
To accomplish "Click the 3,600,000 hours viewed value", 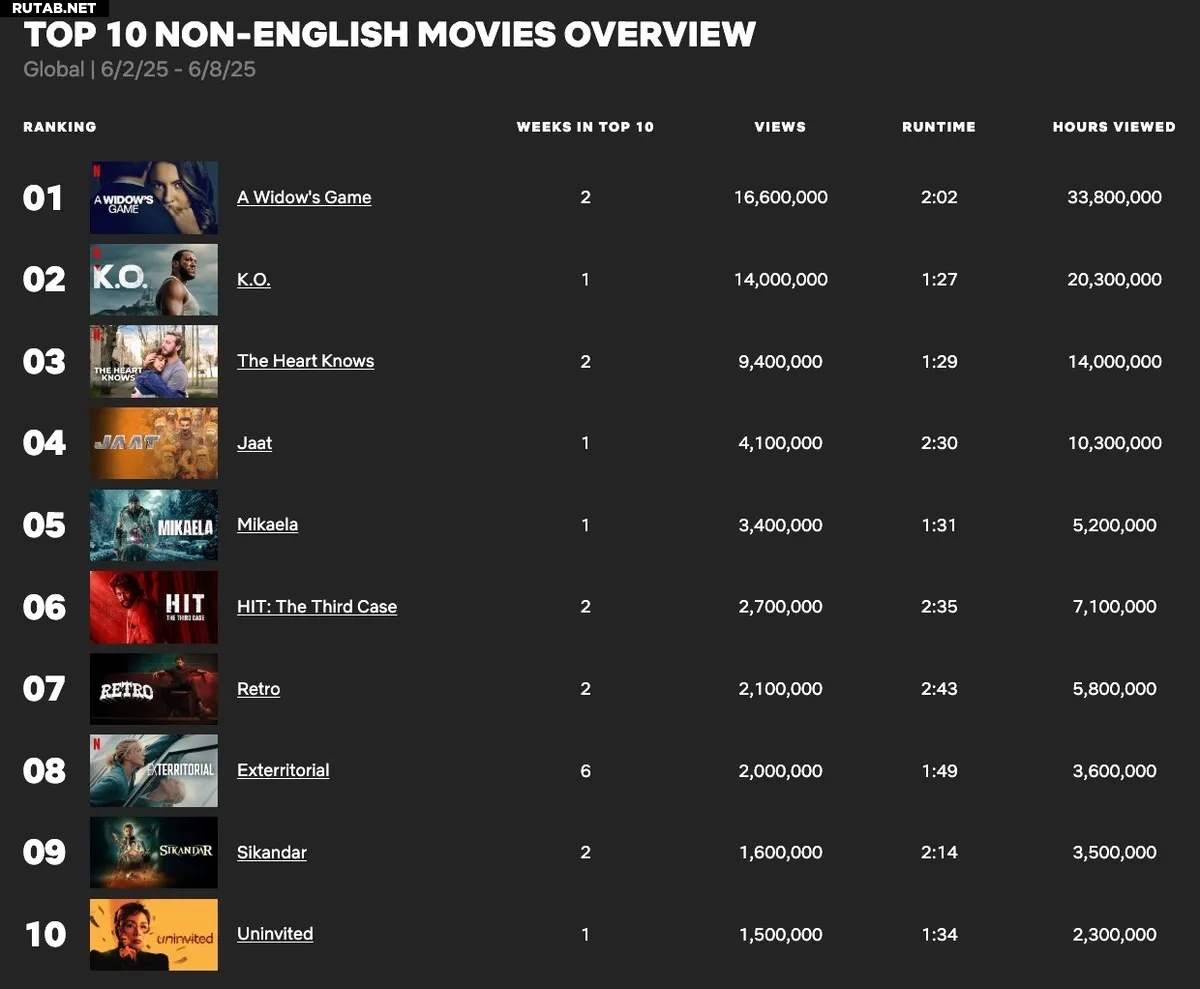I will [x=1115, y=770].
